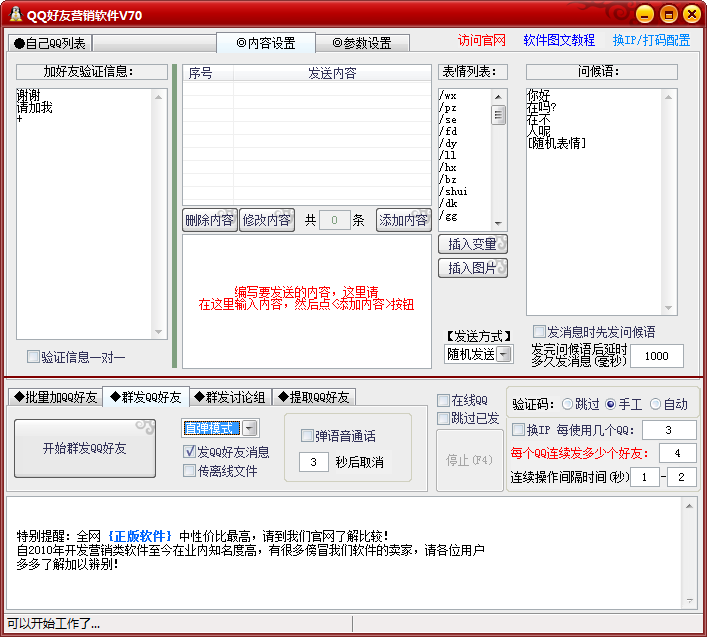Viewport: 707px width, 637px height.
Task: Click the 在吗? greeting line
Action: point(542,107)
